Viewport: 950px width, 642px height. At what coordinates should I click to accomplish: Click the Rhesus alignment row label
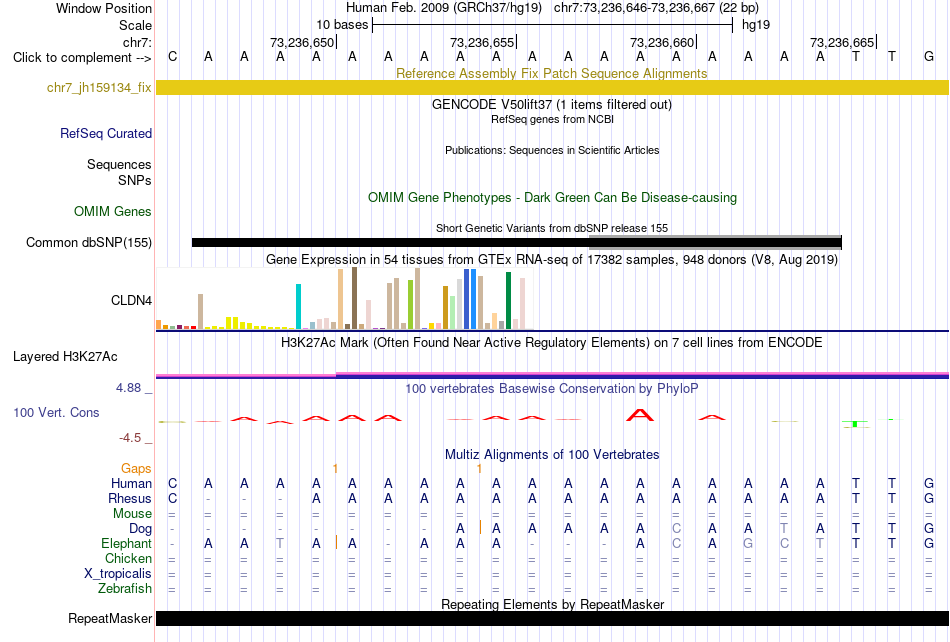(130, 498)
